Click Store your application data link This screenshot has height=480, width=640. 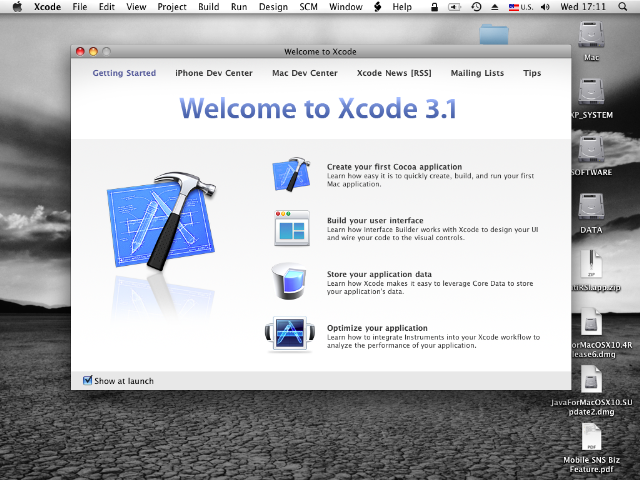click(x=379, y=274)
